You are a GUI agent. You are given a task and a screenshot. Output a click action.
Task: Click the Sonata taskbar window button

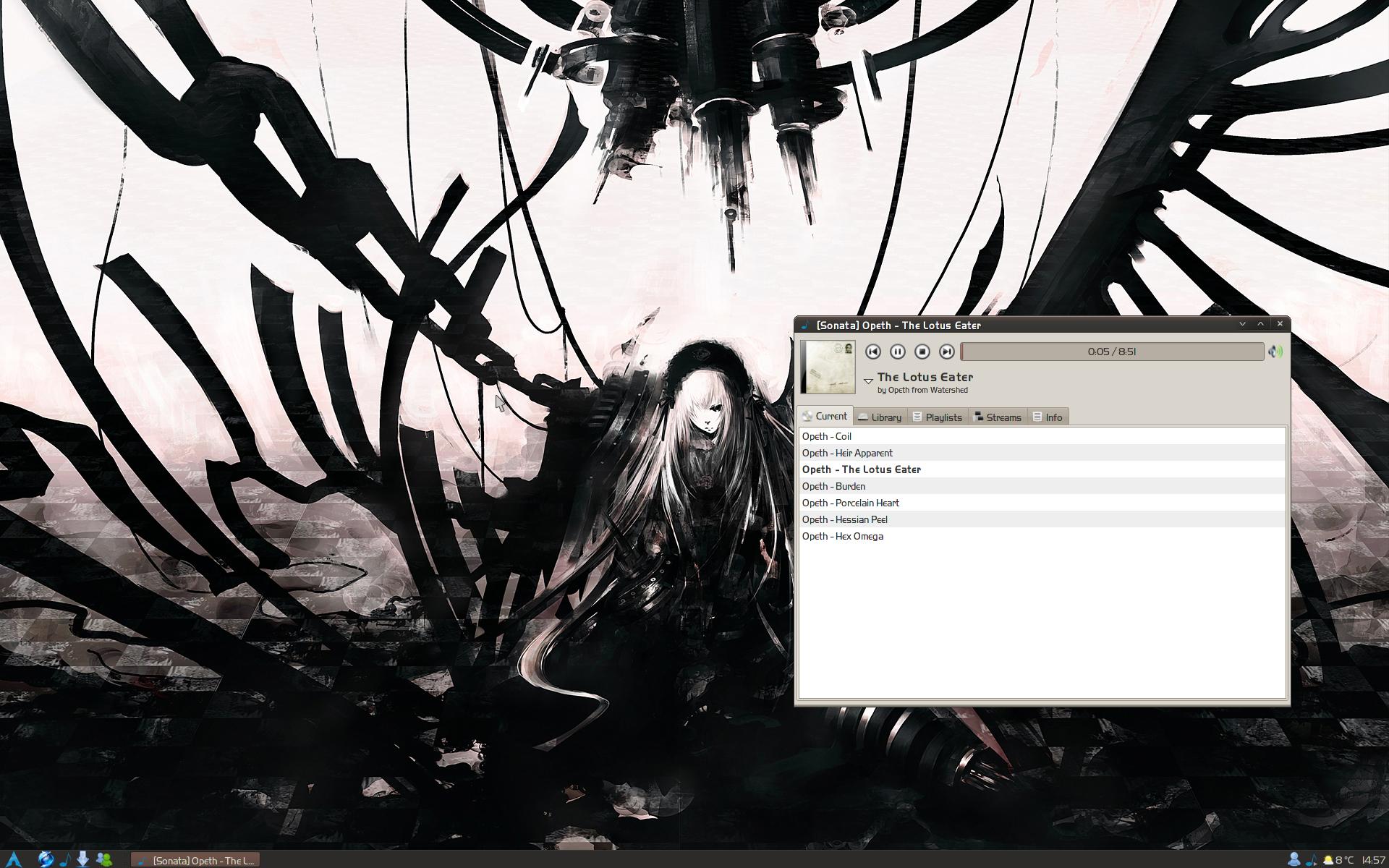click(x=195, y=860)
